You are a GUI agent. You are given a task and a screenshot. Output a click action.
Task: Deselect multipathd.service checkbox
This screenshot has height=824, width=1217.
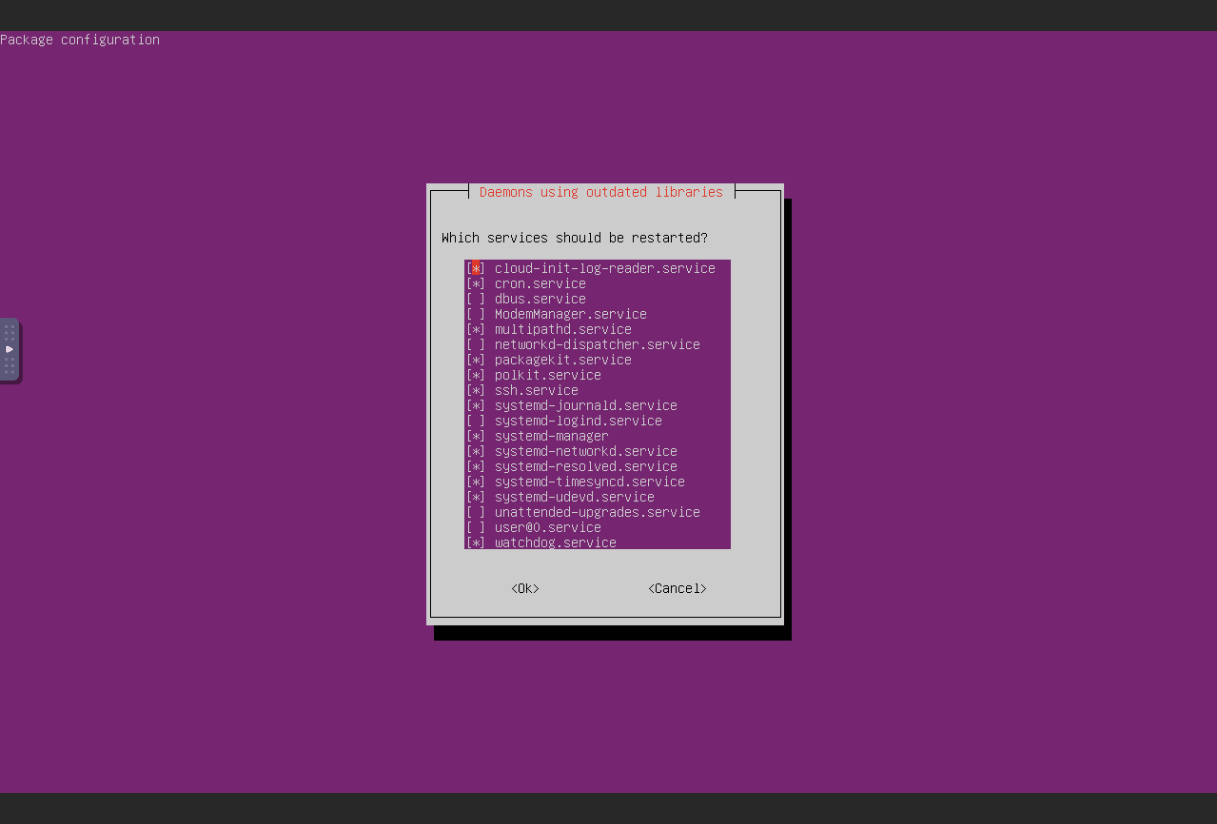(476, 329)
